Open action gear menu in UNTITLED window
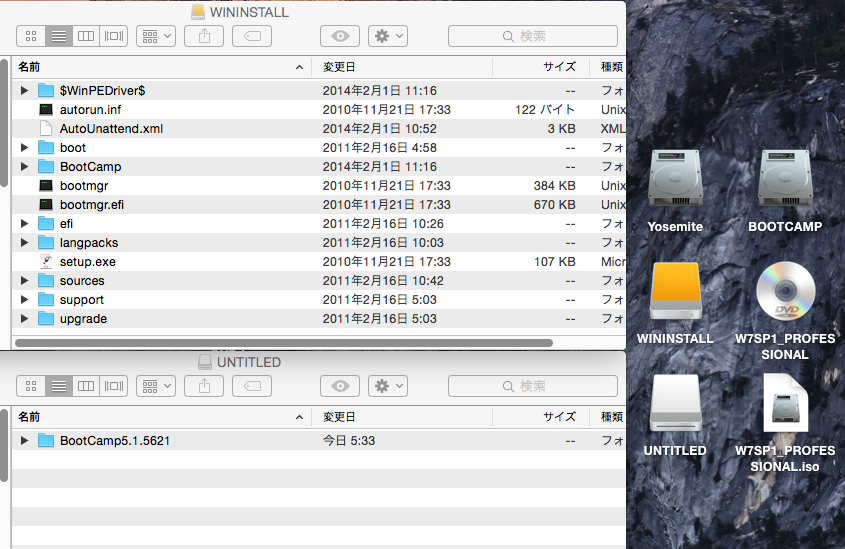 click(x=388, y=386)
